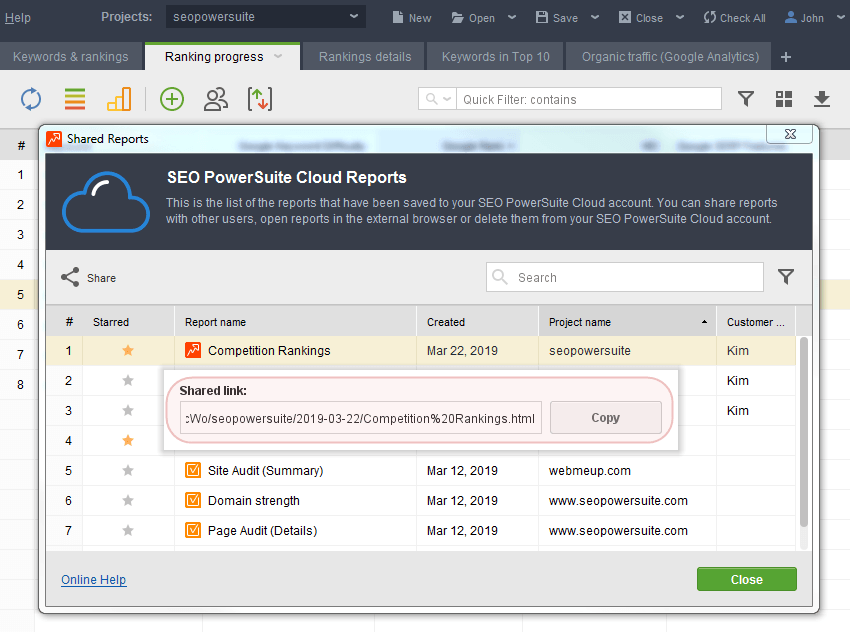Open the striped list view icon
850x632 pixels.
(x=75, y=99)
